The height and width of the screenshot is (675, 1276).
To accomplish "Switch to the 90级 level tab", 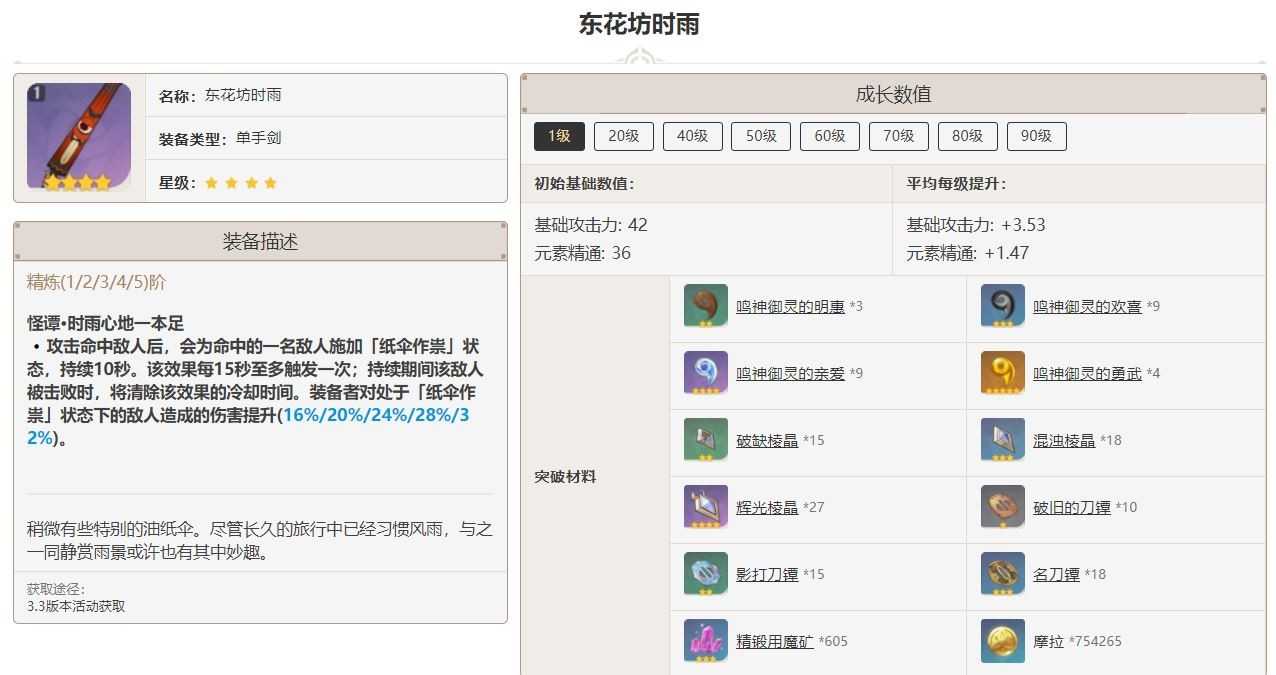I will [x=1036, y=136].
